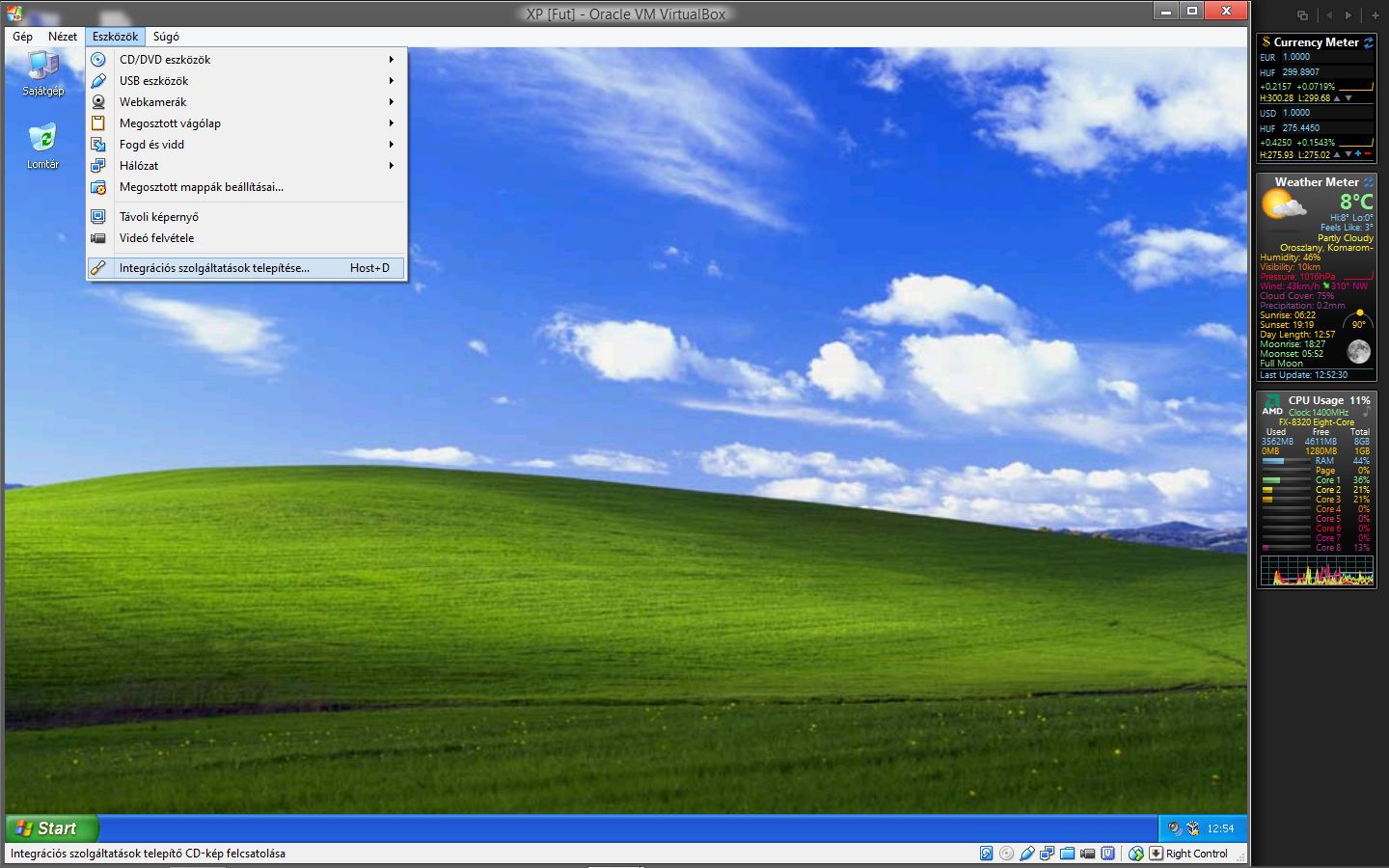Open the USB eszközök submenu
The height and width of the screenshot is (868, 1389).
pos(247,81)
